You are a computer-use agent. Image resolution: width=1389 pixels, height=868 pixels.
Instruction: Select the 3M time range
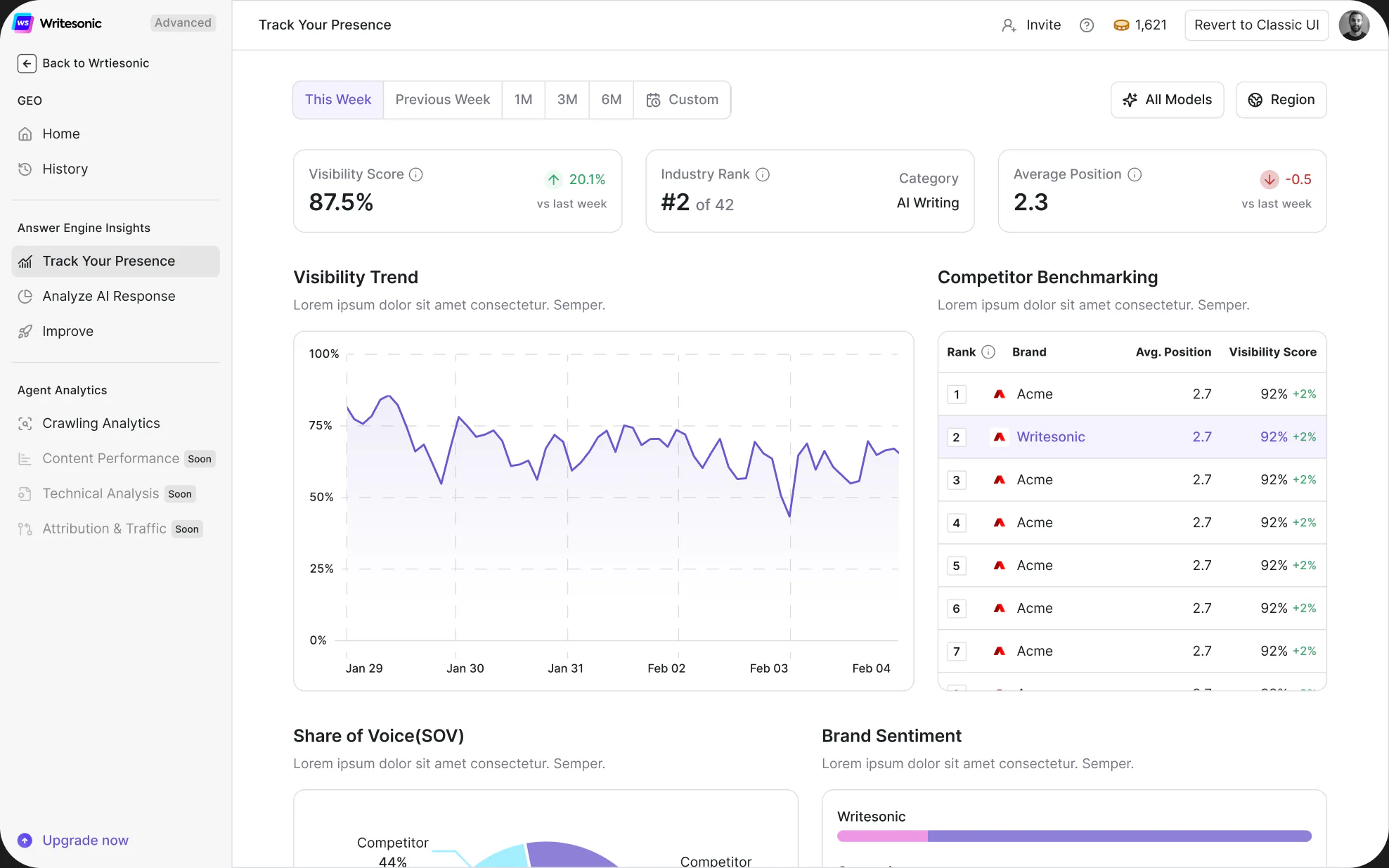[567, 100]
